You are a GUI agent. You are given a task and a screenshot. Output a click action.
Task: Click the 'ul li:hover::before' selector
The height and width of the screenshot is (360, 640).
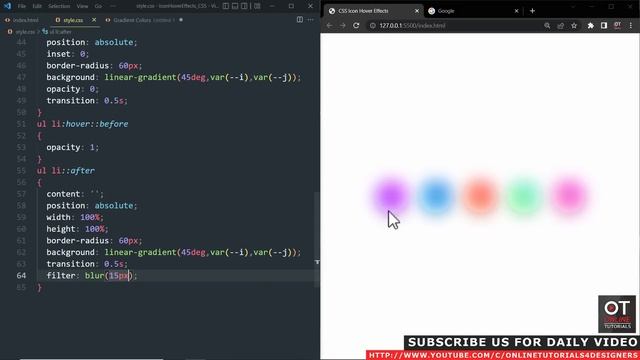pyautogui.click(x=82, y=124)
